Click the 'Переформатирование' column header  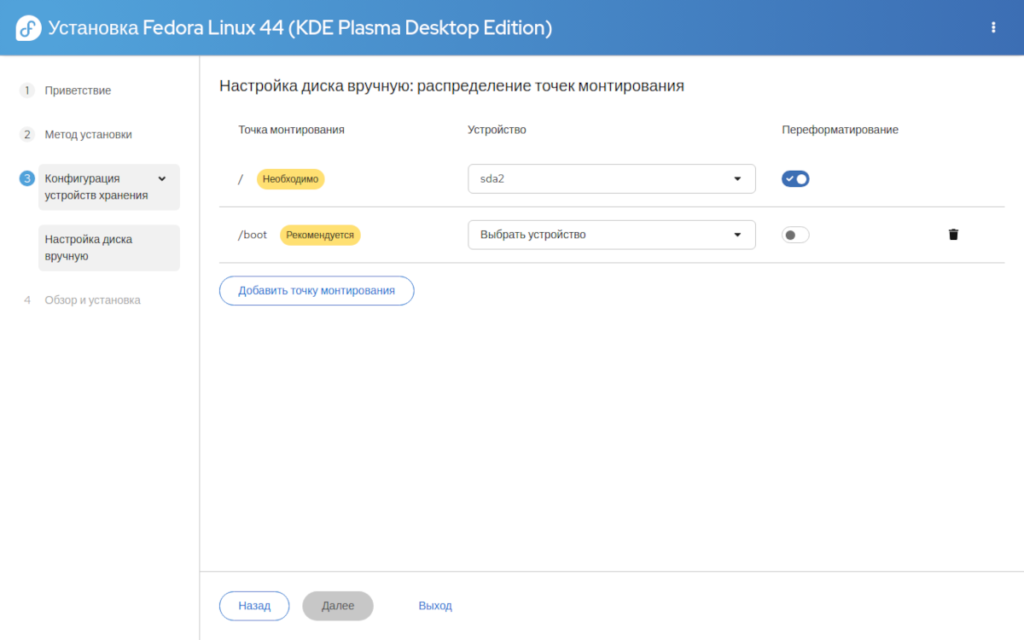pyautogui.click(x=840, y=130)
